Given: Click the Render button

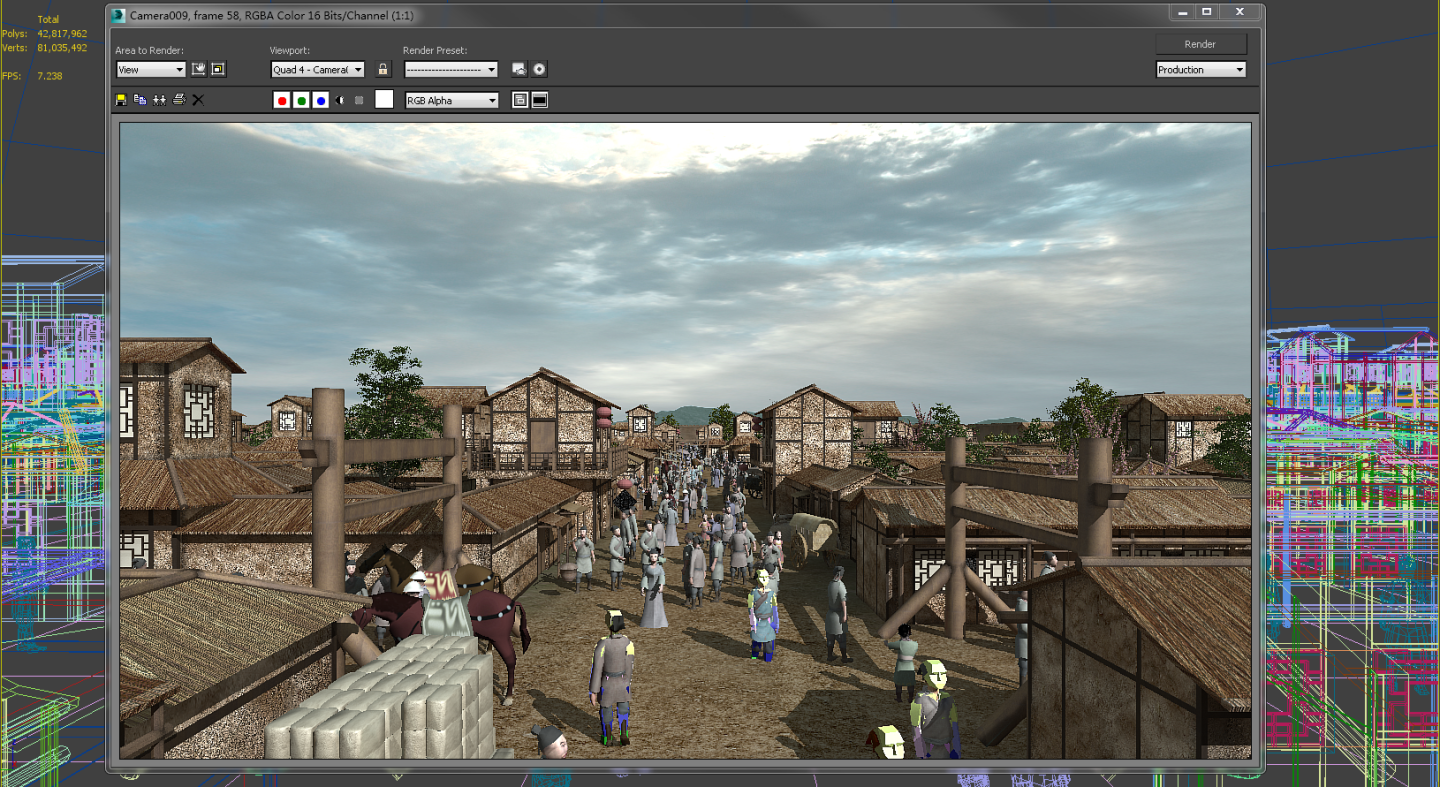Looking at the screenshot, I should (1201, 44).
